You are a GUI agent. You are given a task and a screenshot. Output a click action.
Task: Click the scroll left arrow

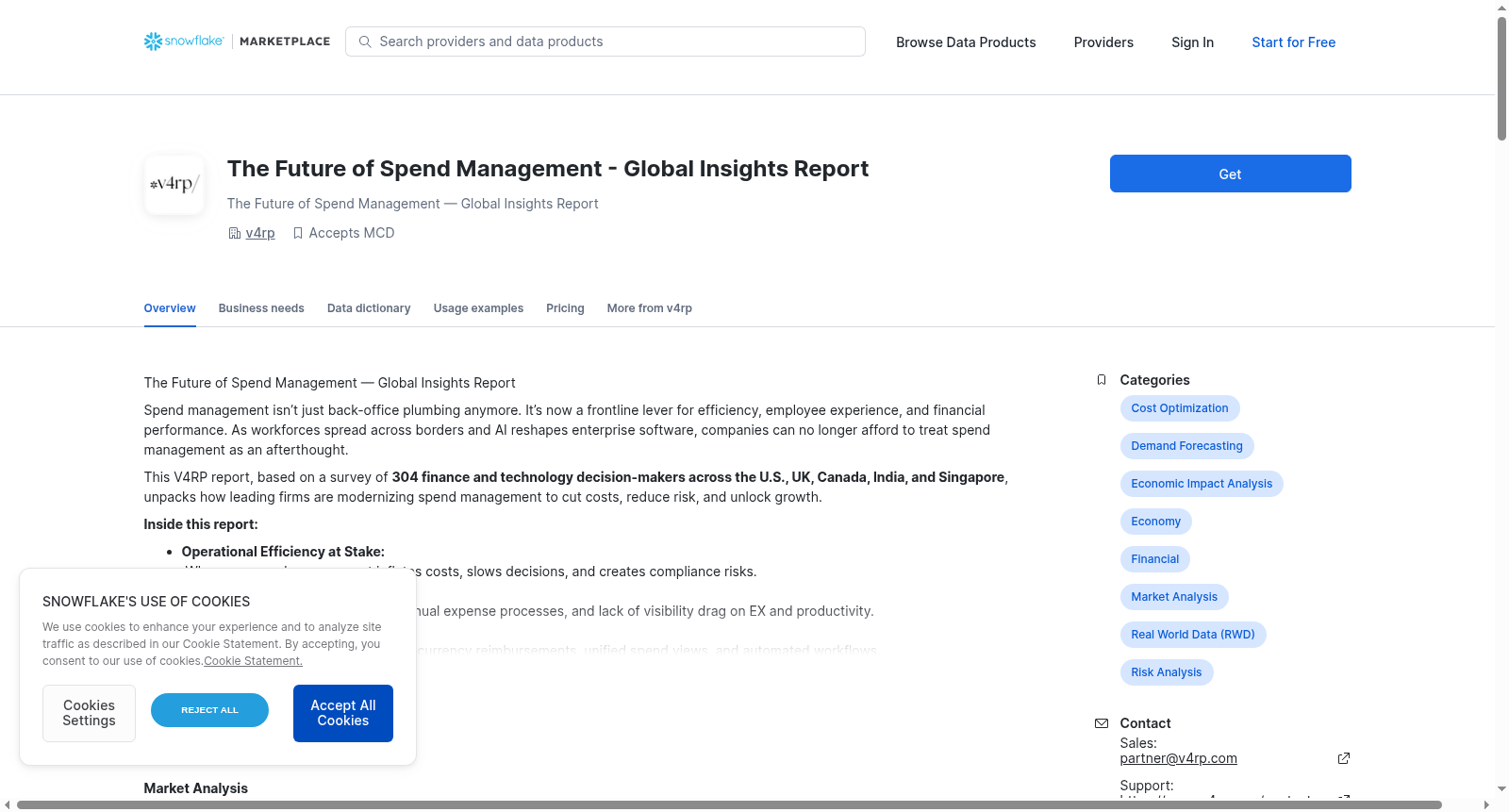click(8, 805)
